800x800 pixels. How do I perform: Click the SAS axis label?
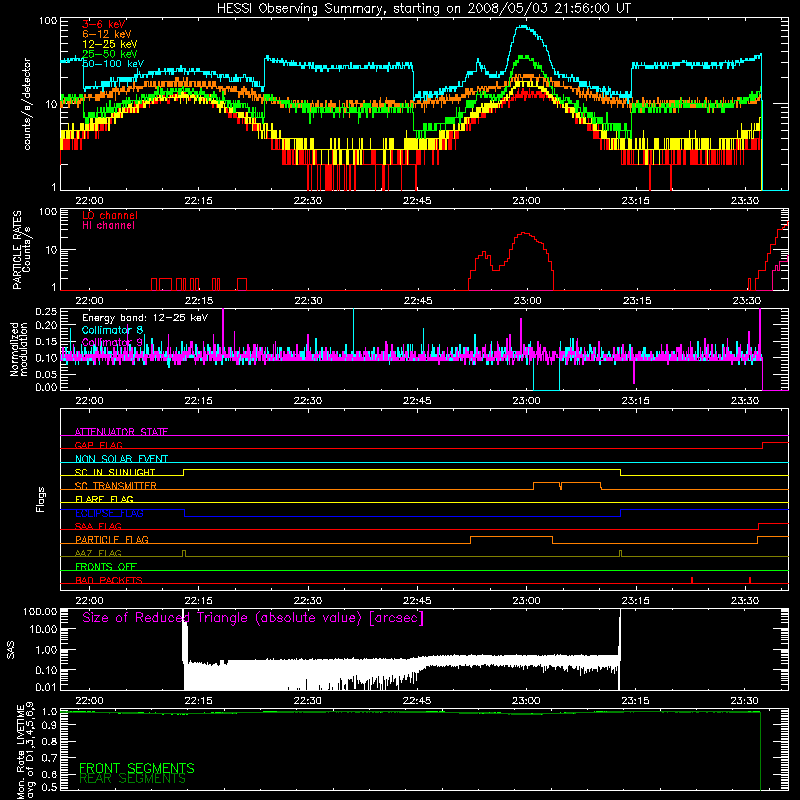point(11,650)
